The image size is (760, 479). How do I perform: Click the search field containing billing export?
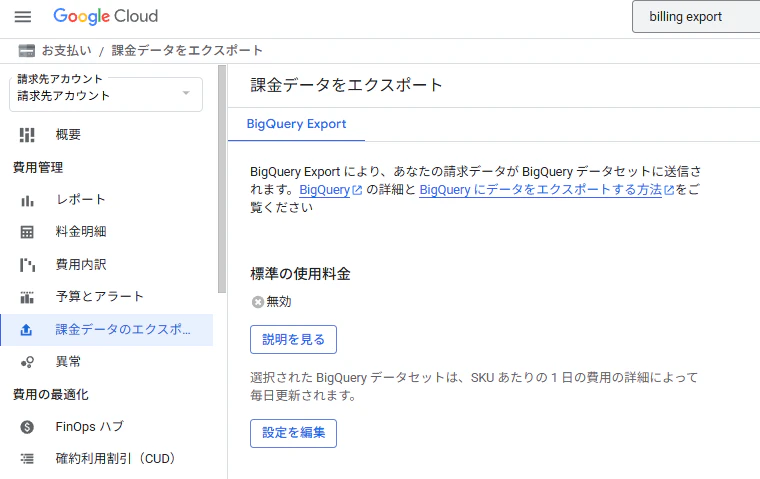[696, 17]
